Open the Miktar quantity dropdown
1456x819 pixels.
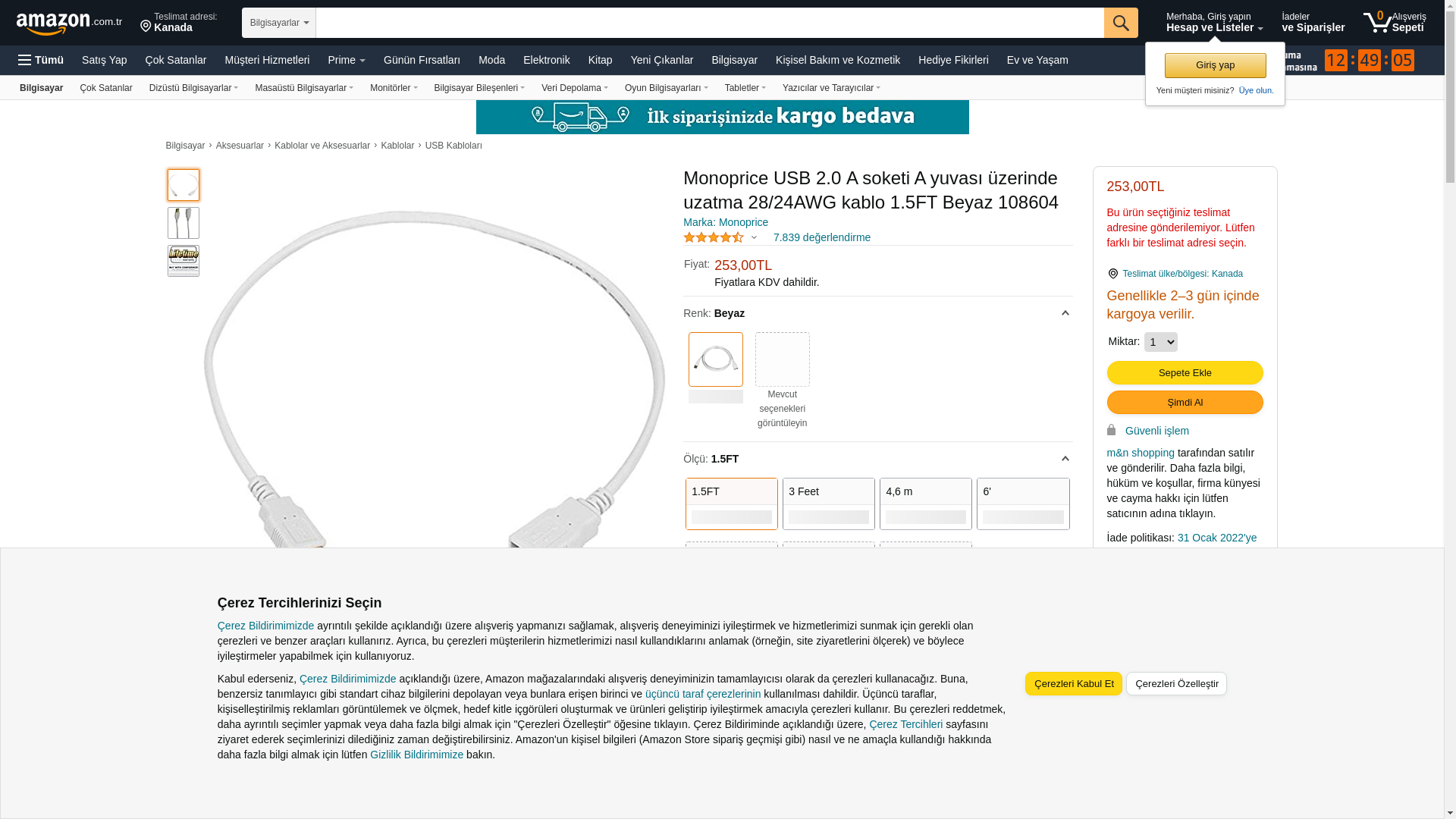point(1160,342)
